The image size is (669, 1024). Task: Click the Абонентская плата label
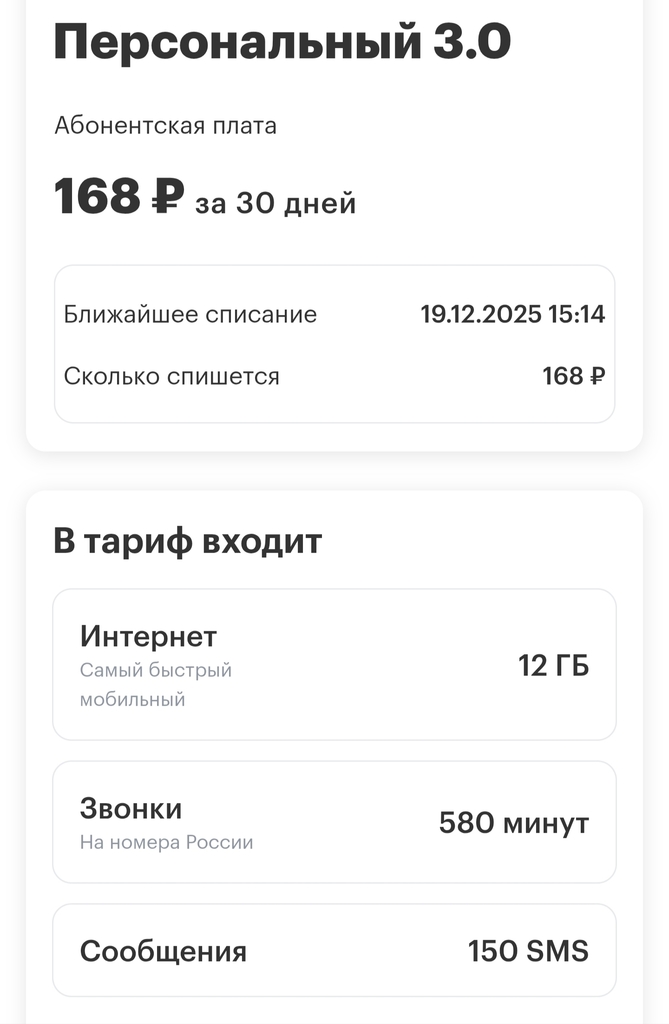165,126
